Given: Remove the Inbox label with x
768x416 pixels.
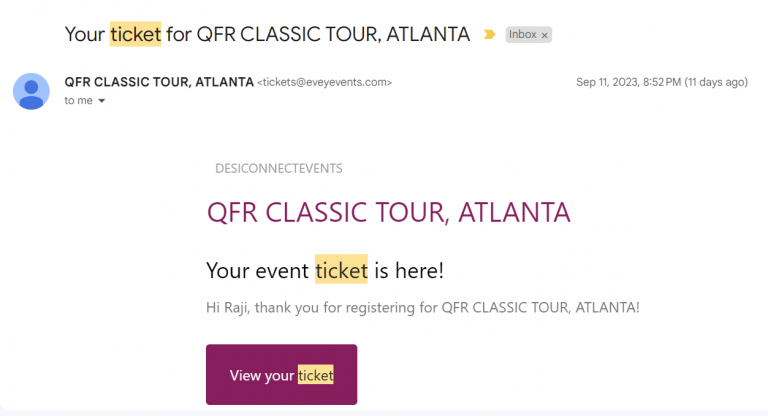Looking at the screenshot, I should click(x=545, y=35).
